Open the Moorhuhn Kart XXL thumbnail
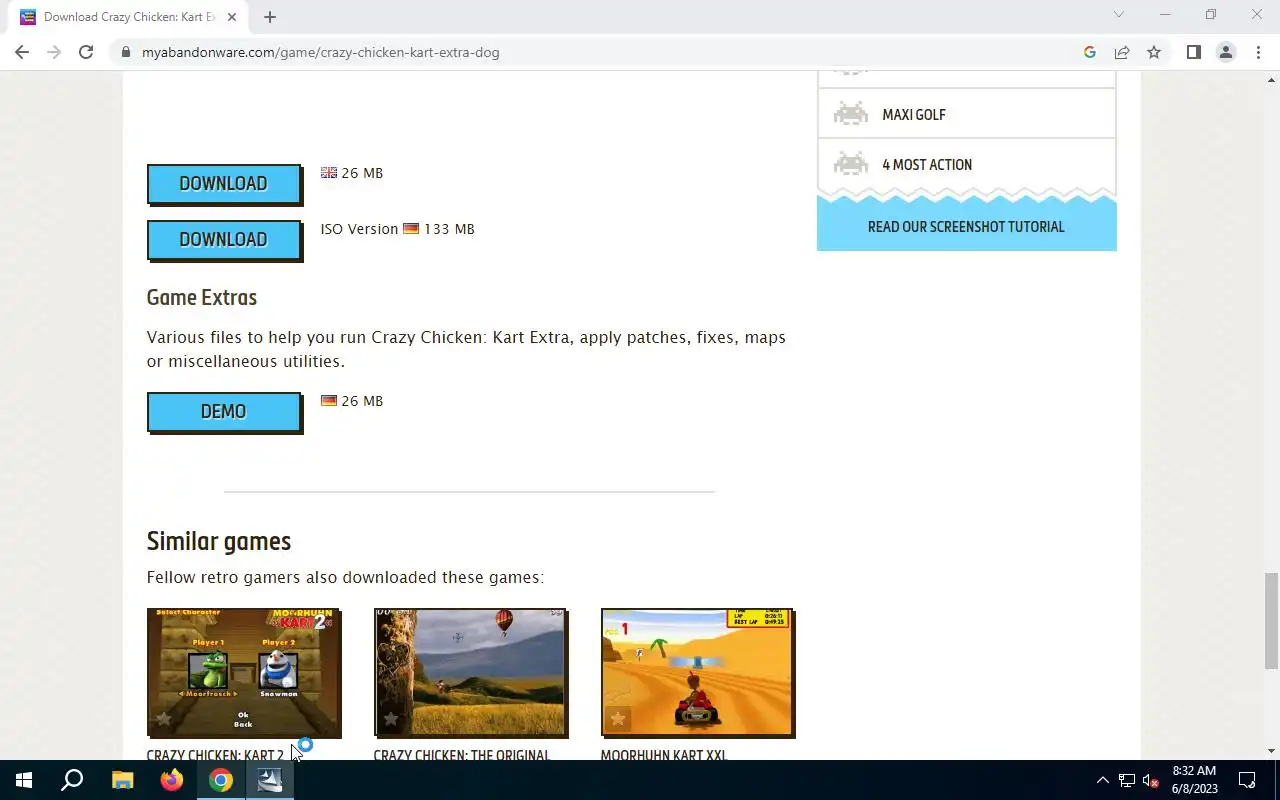This screenshot has height=800, width=1280. click(698, 672)
